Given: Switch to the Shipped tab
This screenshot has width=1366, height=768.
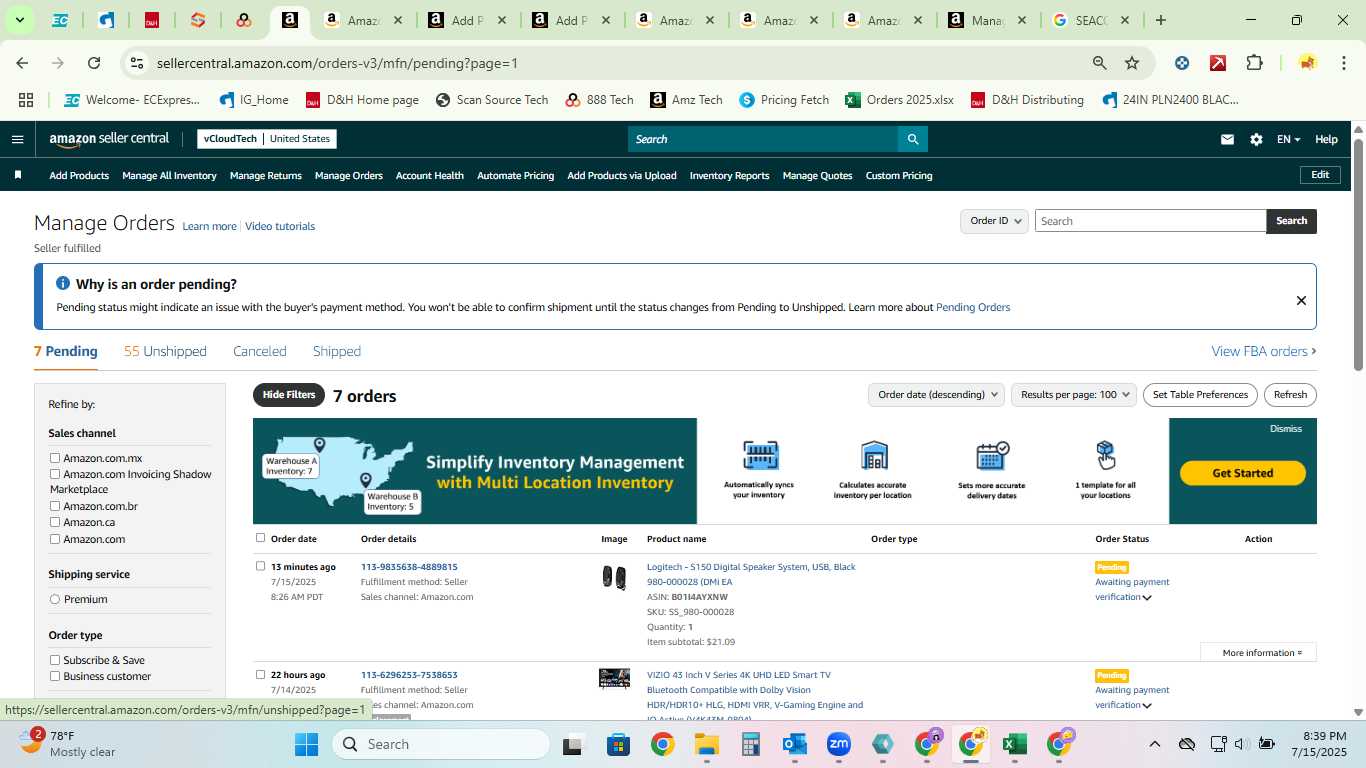Looking at the screenshot, I should [337, 351].
